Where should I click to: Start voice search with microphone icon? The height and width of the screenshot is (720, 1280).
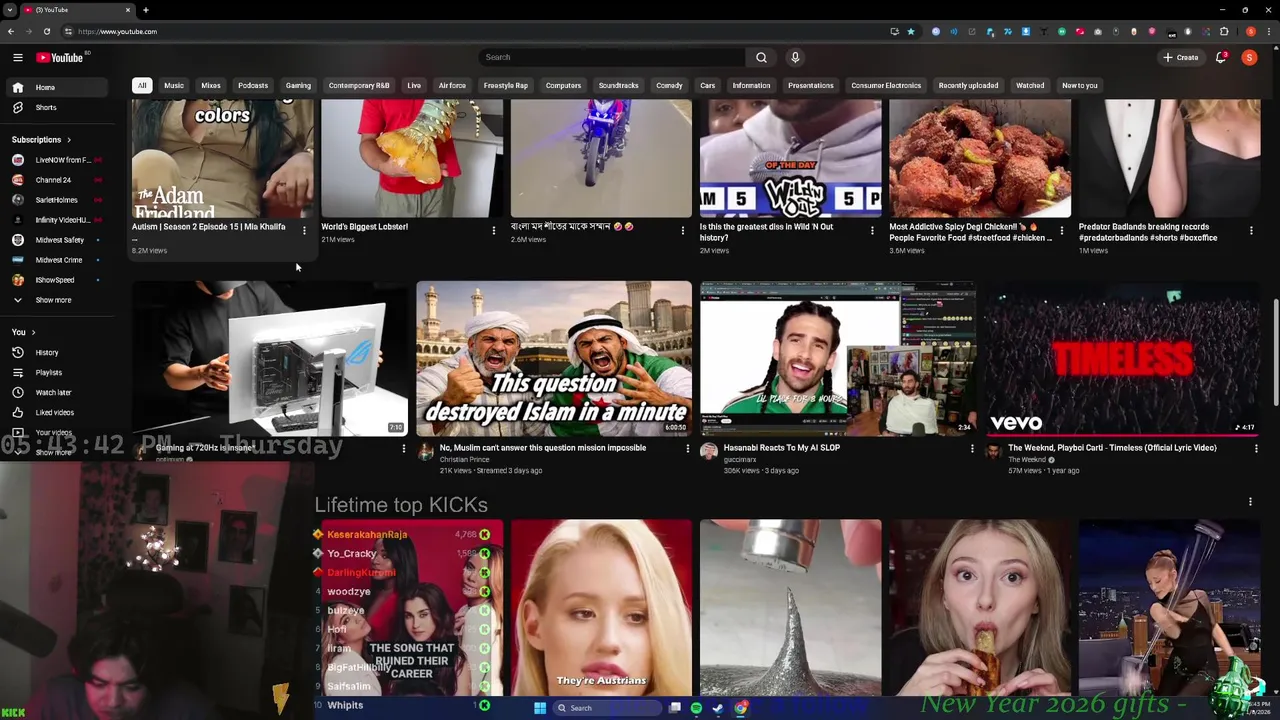(795, 57)
